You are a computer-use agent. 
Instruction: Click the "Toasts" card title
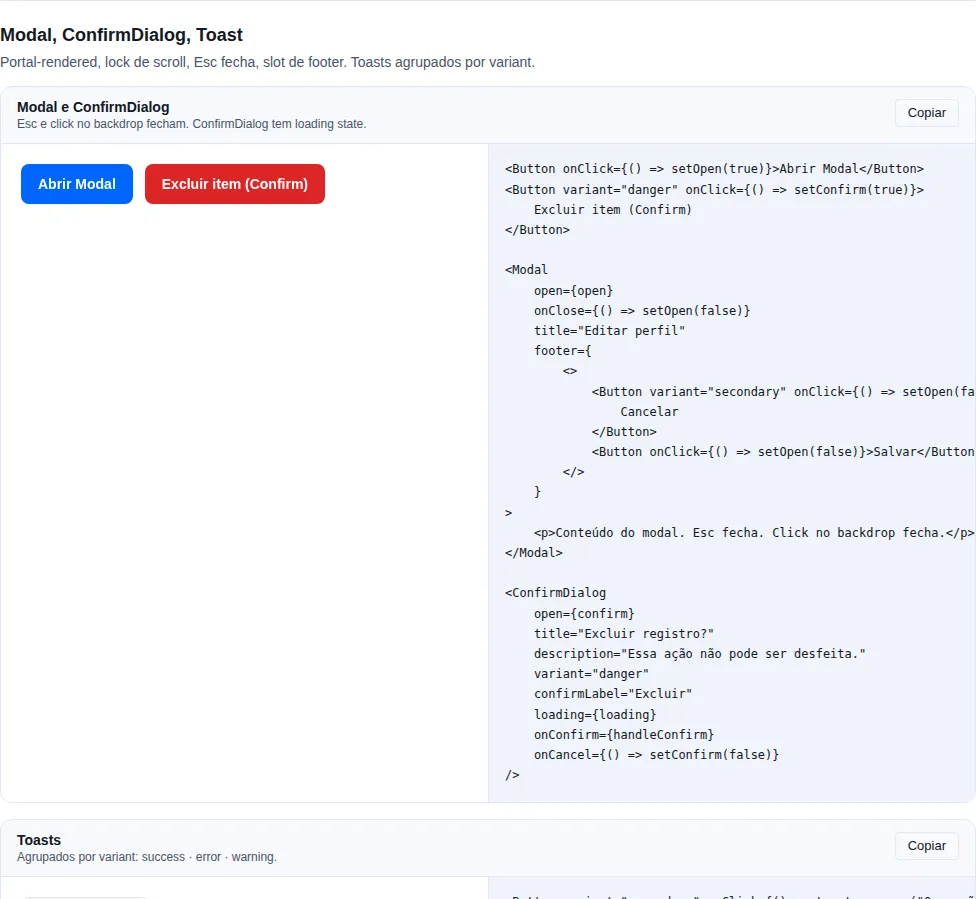click(x=39, y=840)
